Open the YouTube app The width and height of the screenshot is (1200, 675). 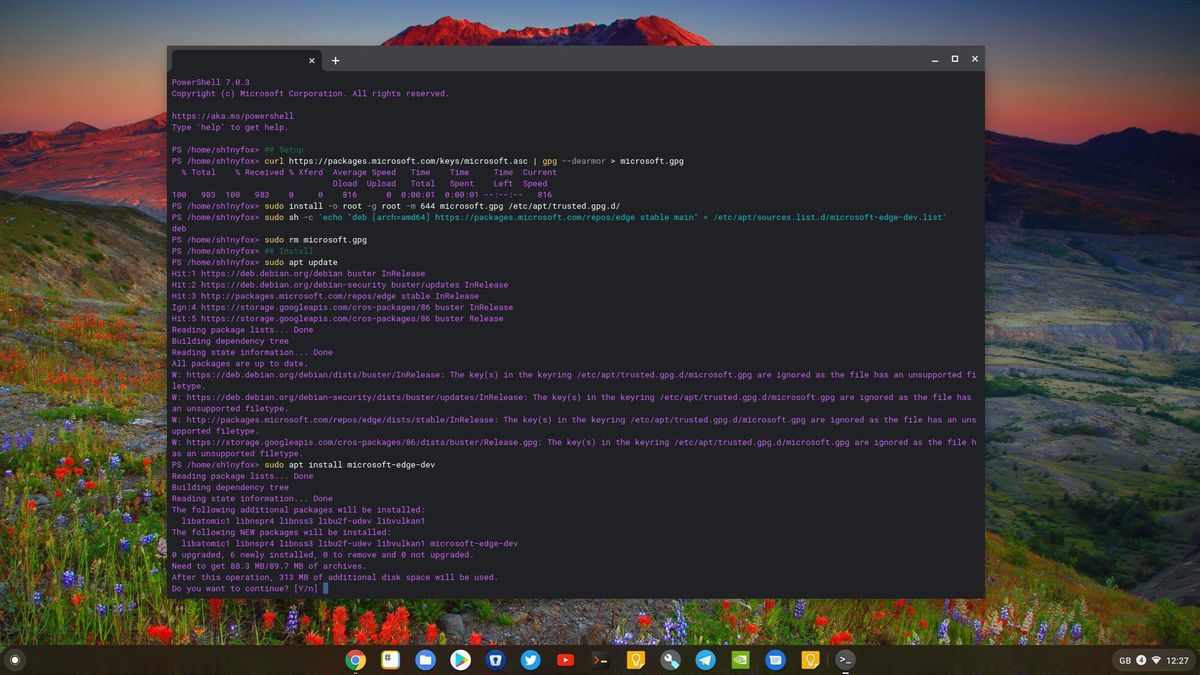tap(566, 660)
